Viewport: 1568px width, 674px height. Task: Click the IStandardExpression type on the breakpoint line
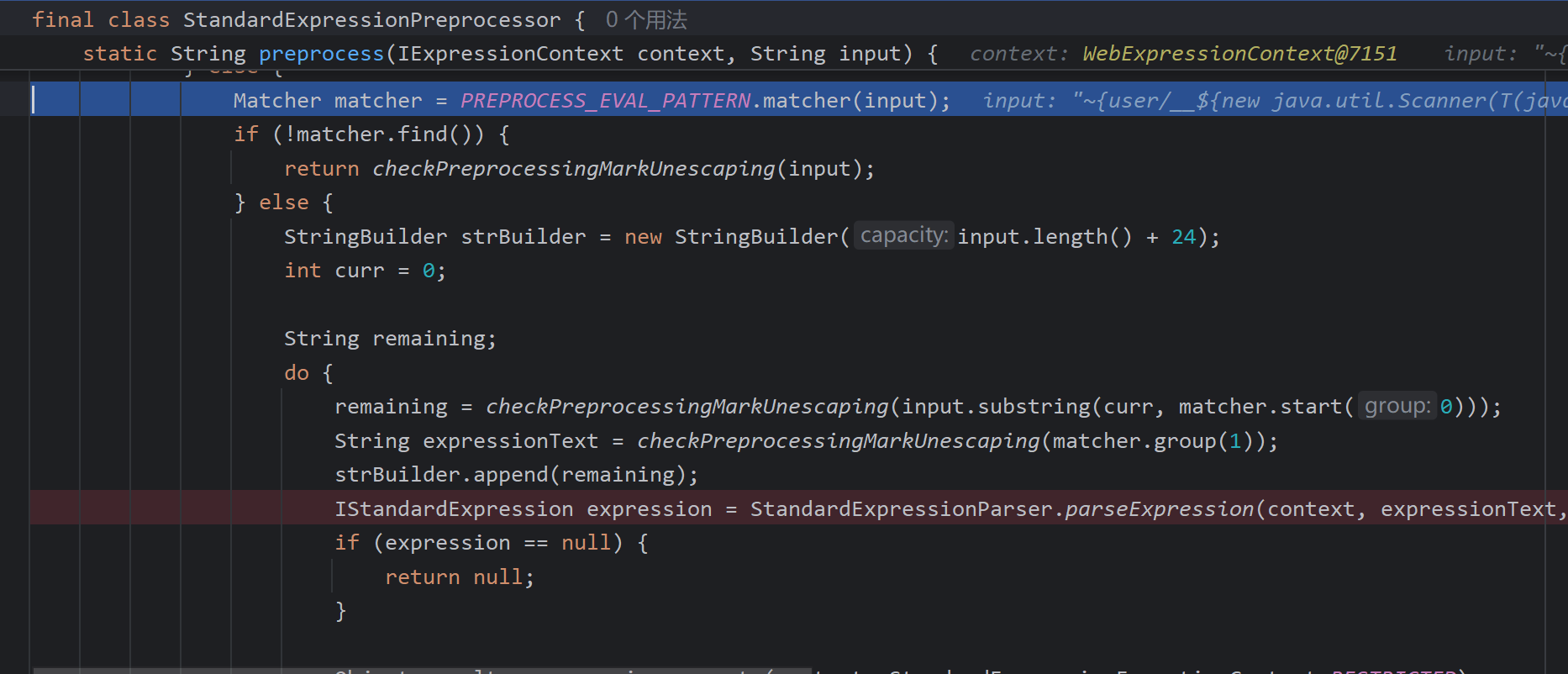pyautogui.click(x=454, y=509)
